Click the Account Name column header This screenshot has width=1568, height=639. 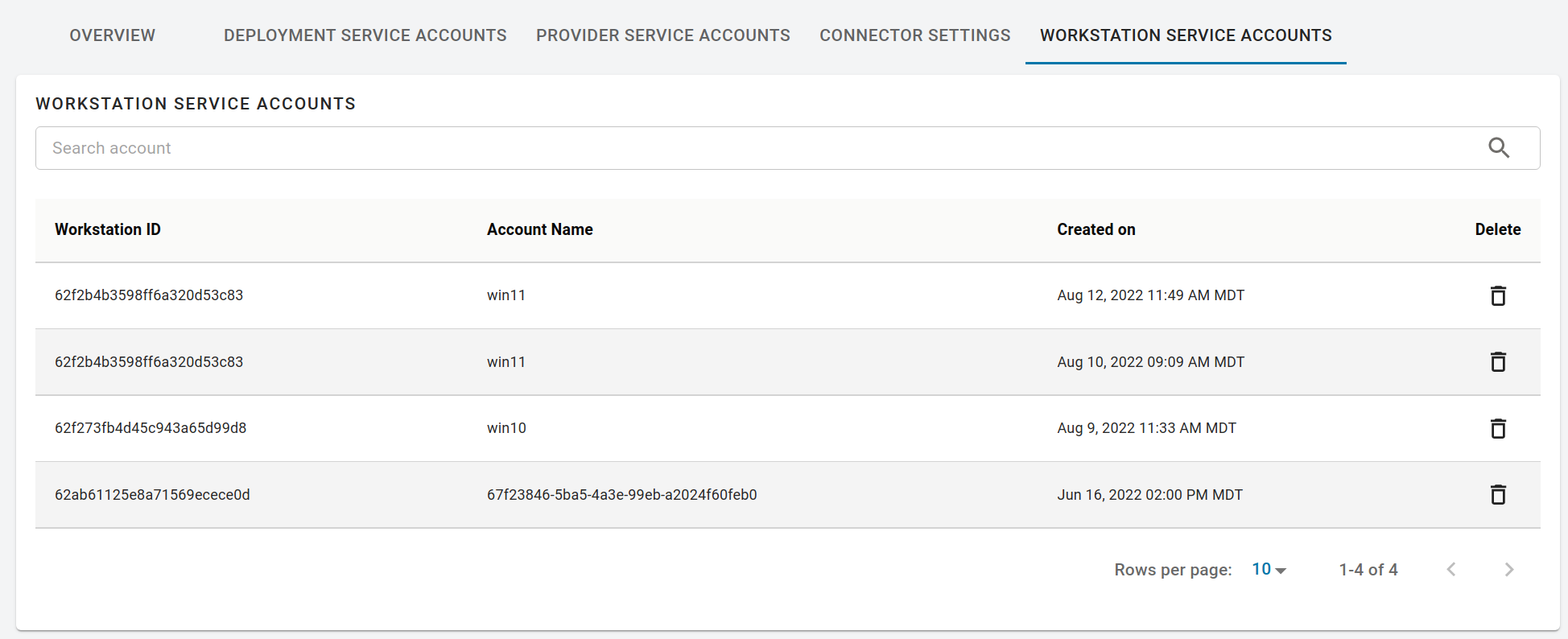(540, 229)
